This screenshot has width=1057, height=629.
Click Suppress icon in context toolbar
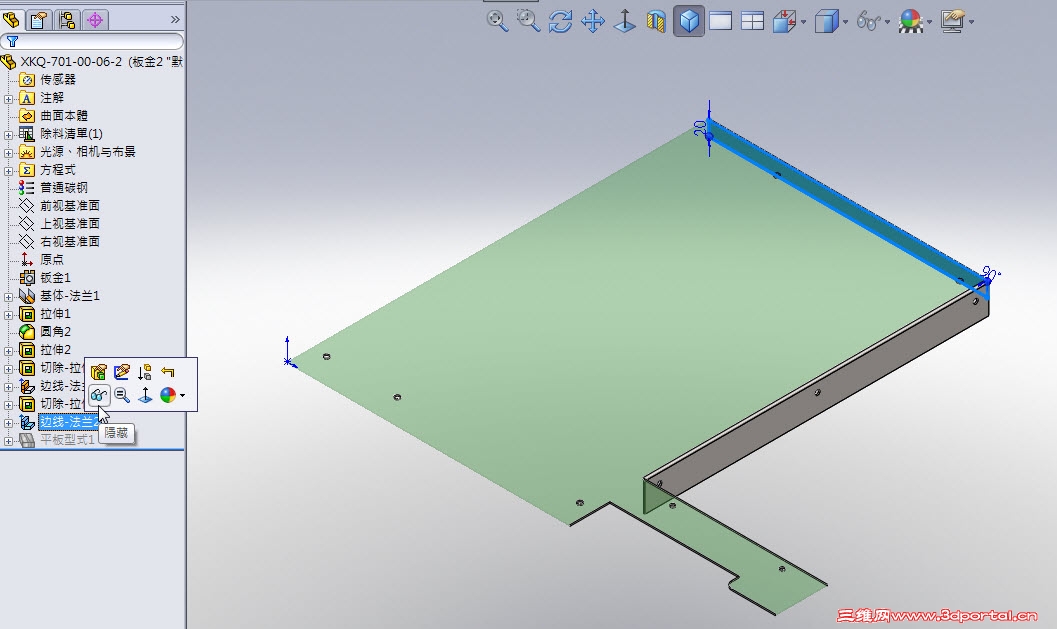[x=145, y=372]
